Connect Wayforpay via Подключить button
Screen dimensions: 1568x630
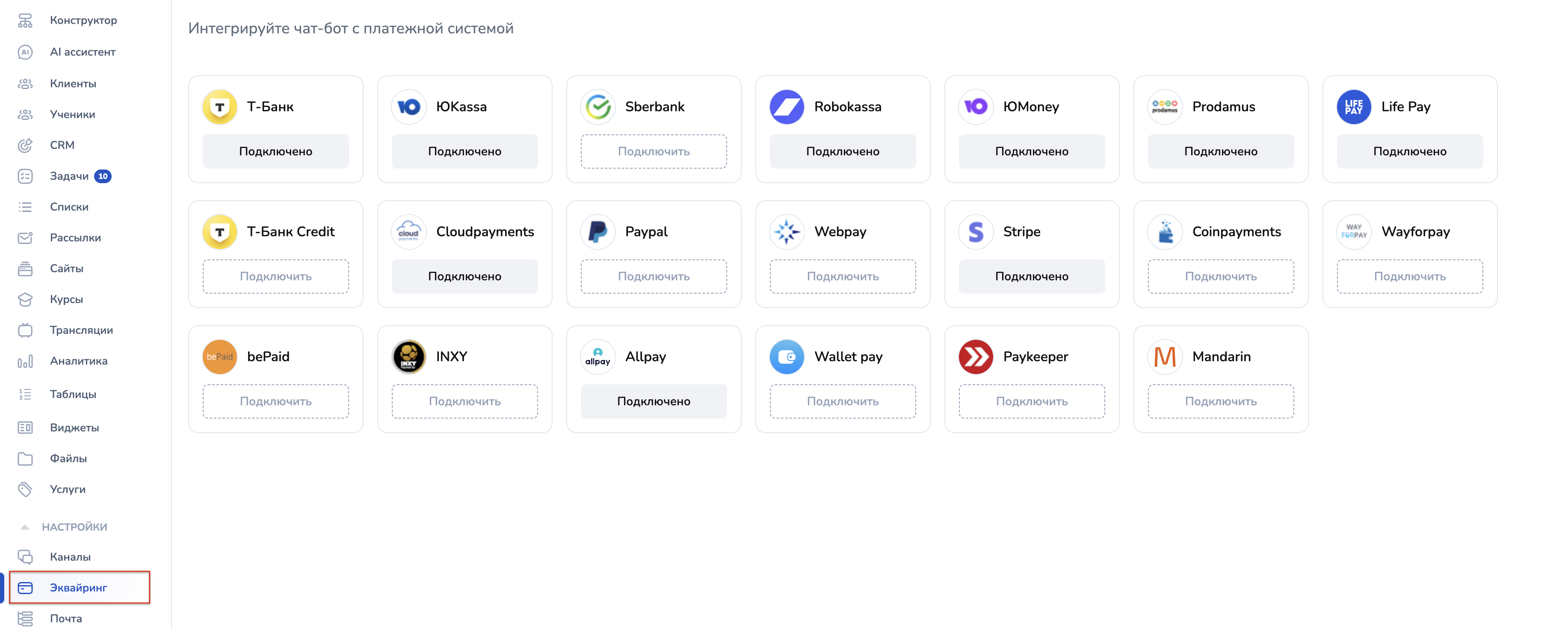[x=1410, y=276]
